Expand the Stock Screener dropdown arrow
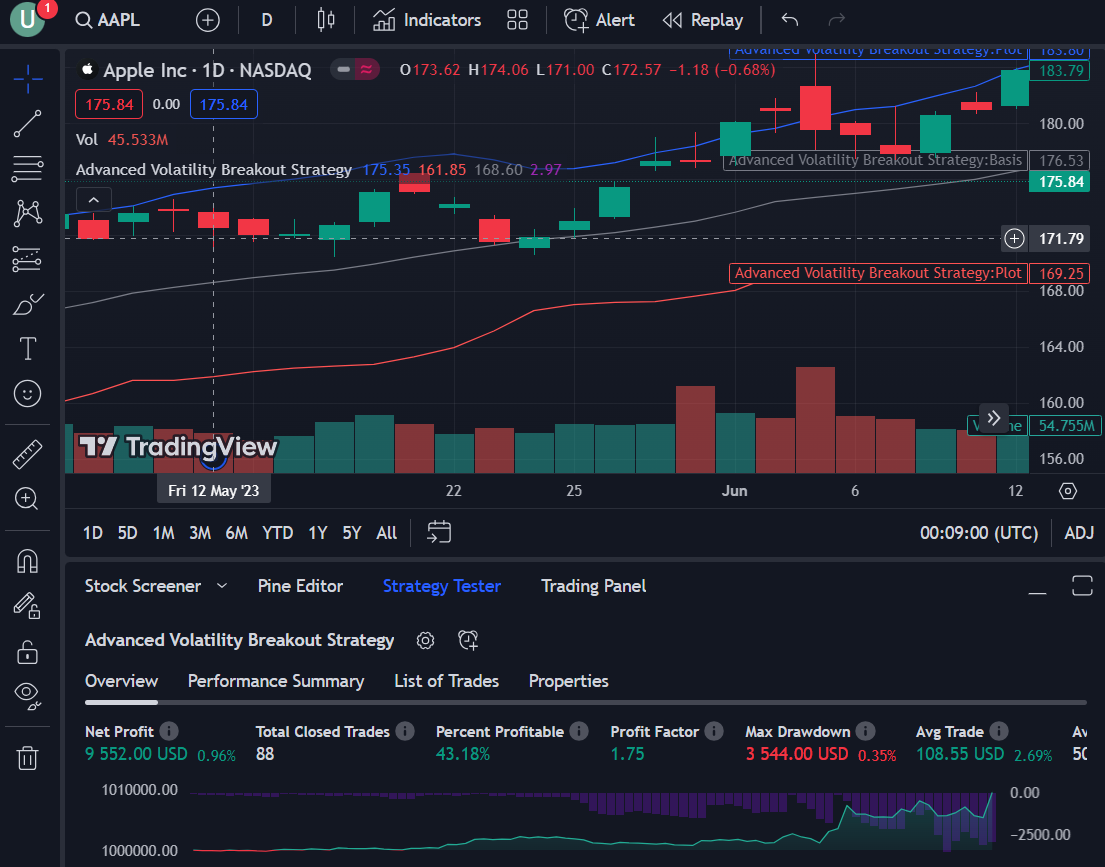The height and width of the screenshot is (867, 1105). tap(222, 586)
